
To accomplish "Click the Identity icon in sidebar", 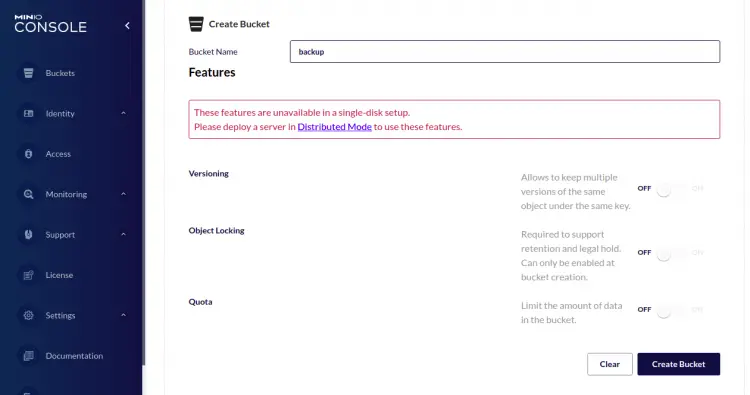I will coord(28,113).
